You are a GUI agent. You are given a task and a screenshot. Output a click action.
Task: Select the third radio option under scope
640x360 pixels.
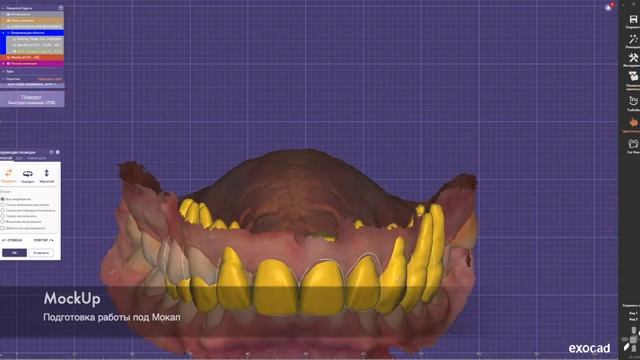3,210
